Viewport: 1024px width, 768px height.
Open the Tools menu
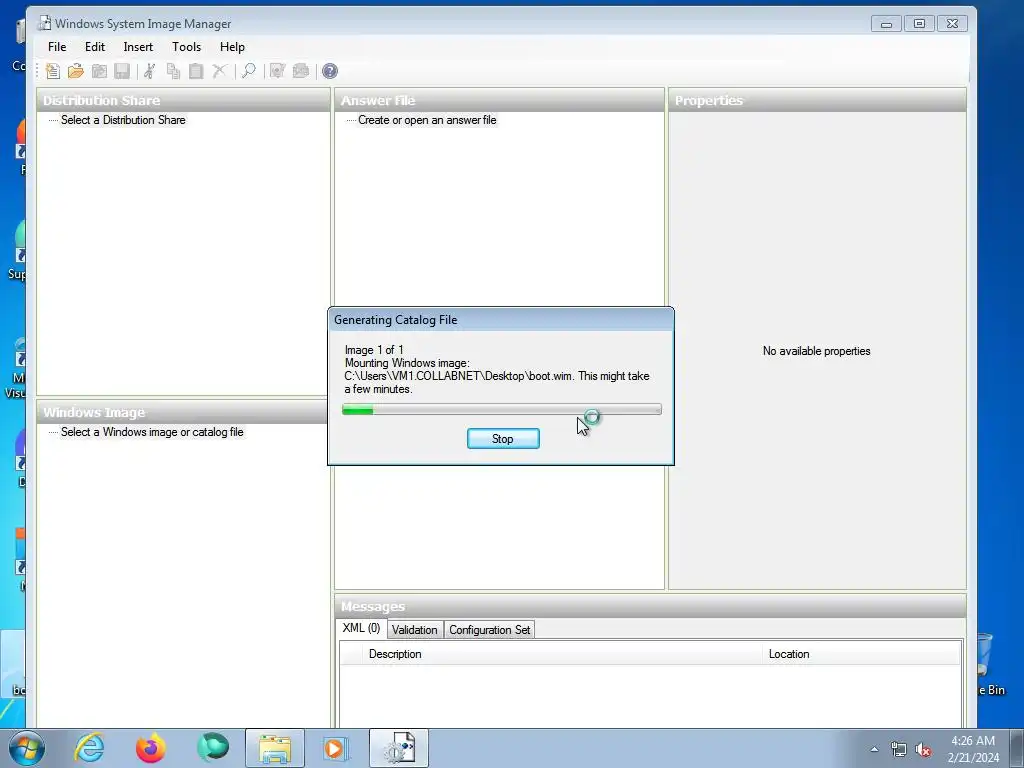[x=186, y=47]
